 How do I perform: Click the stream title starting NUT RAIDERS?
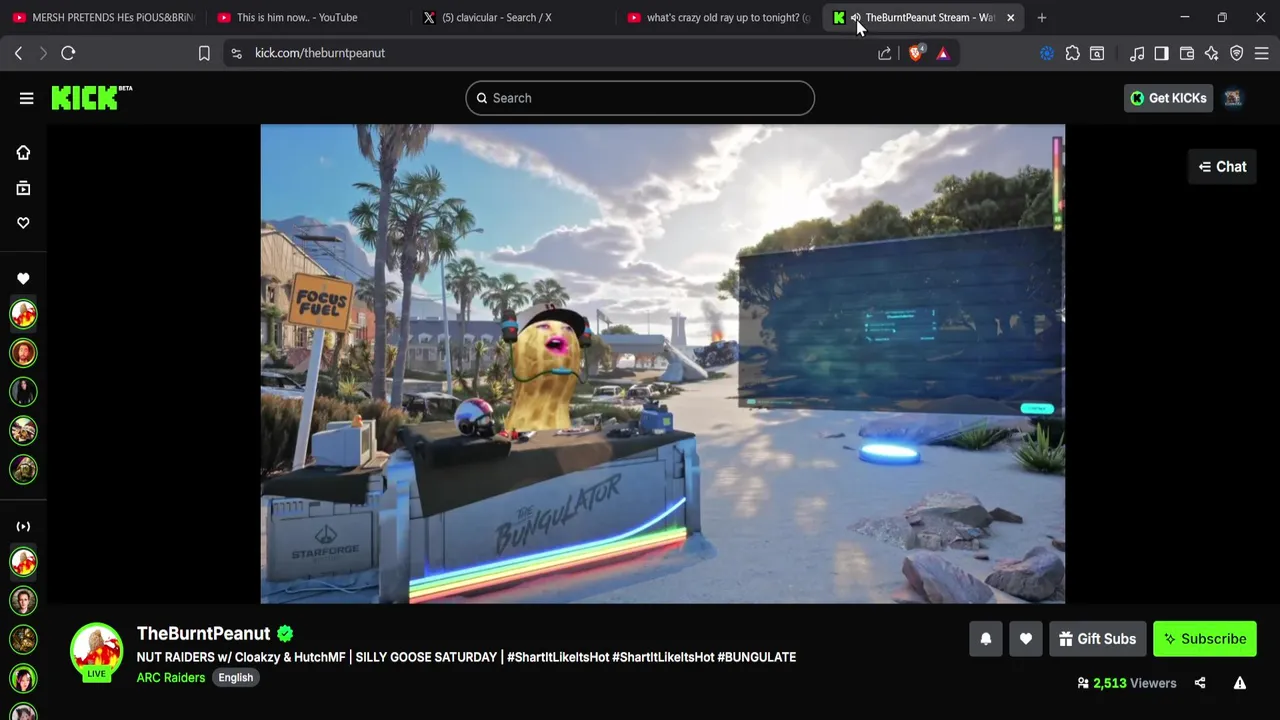click(x=466, y=657)
